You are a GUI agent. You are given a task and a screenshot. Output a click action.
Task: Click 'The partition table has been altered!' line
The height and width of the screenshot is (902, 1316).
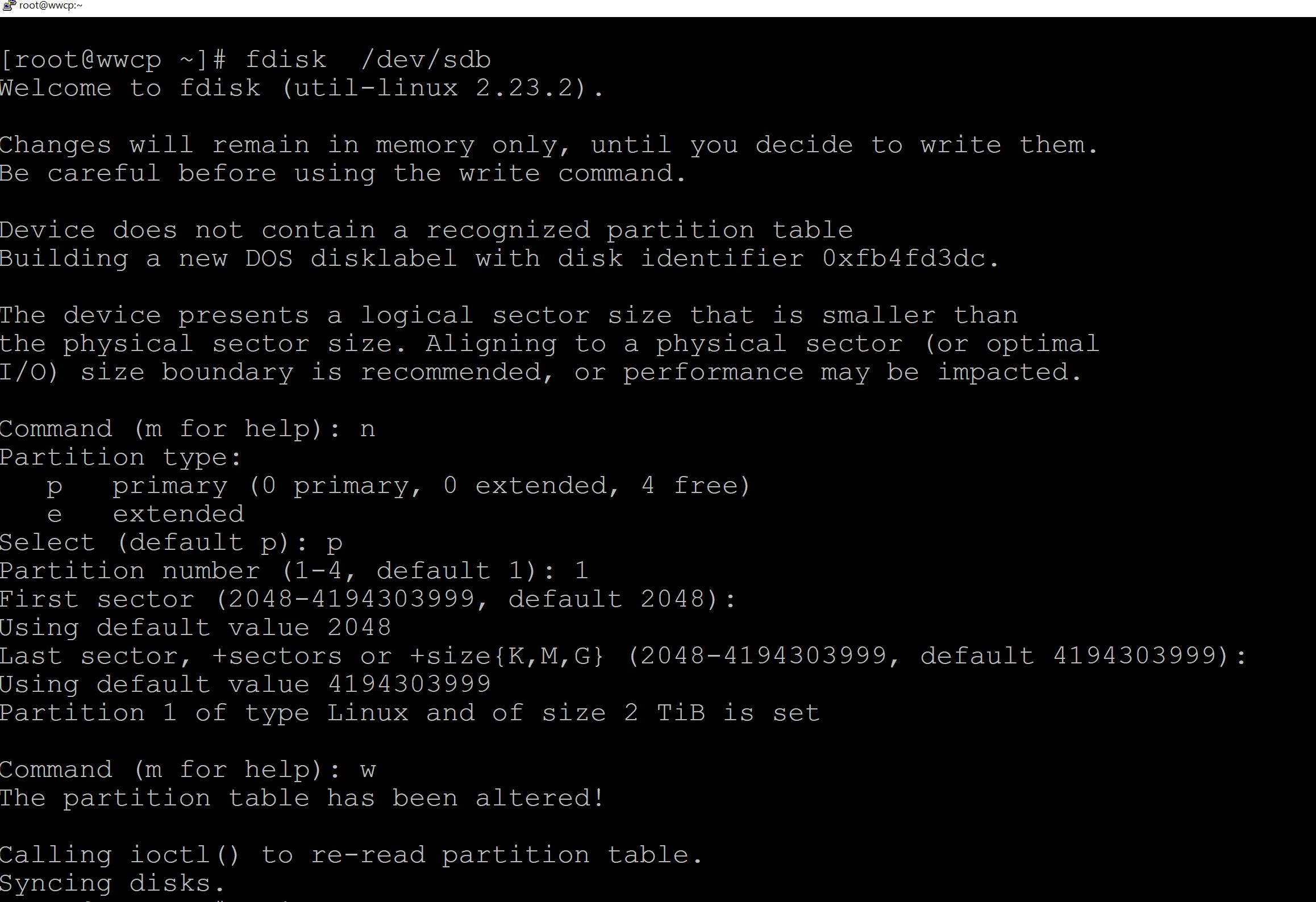tap(302, 798)
